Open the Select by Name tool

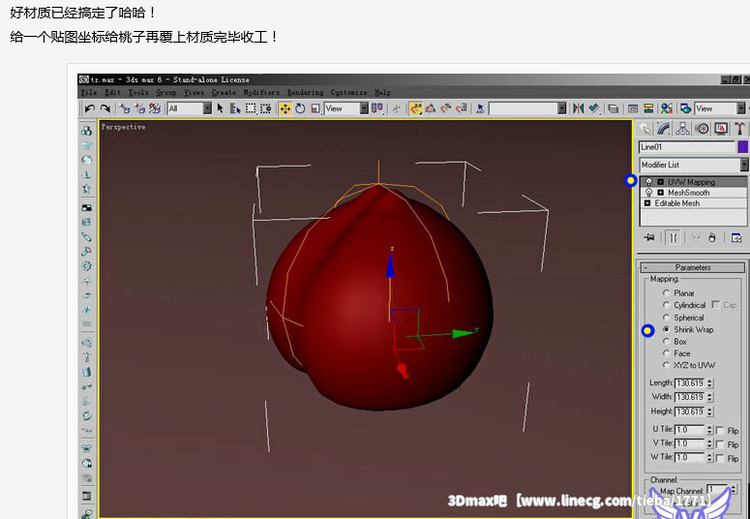click(x=235, y=109)
